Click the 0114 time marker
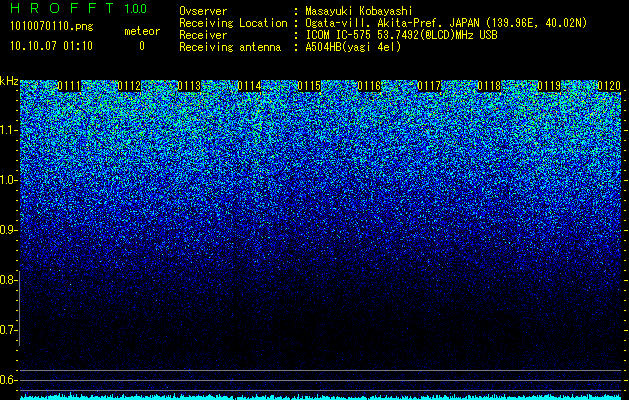The width and height of the screenshot is (629, 400). coord(249,86)
